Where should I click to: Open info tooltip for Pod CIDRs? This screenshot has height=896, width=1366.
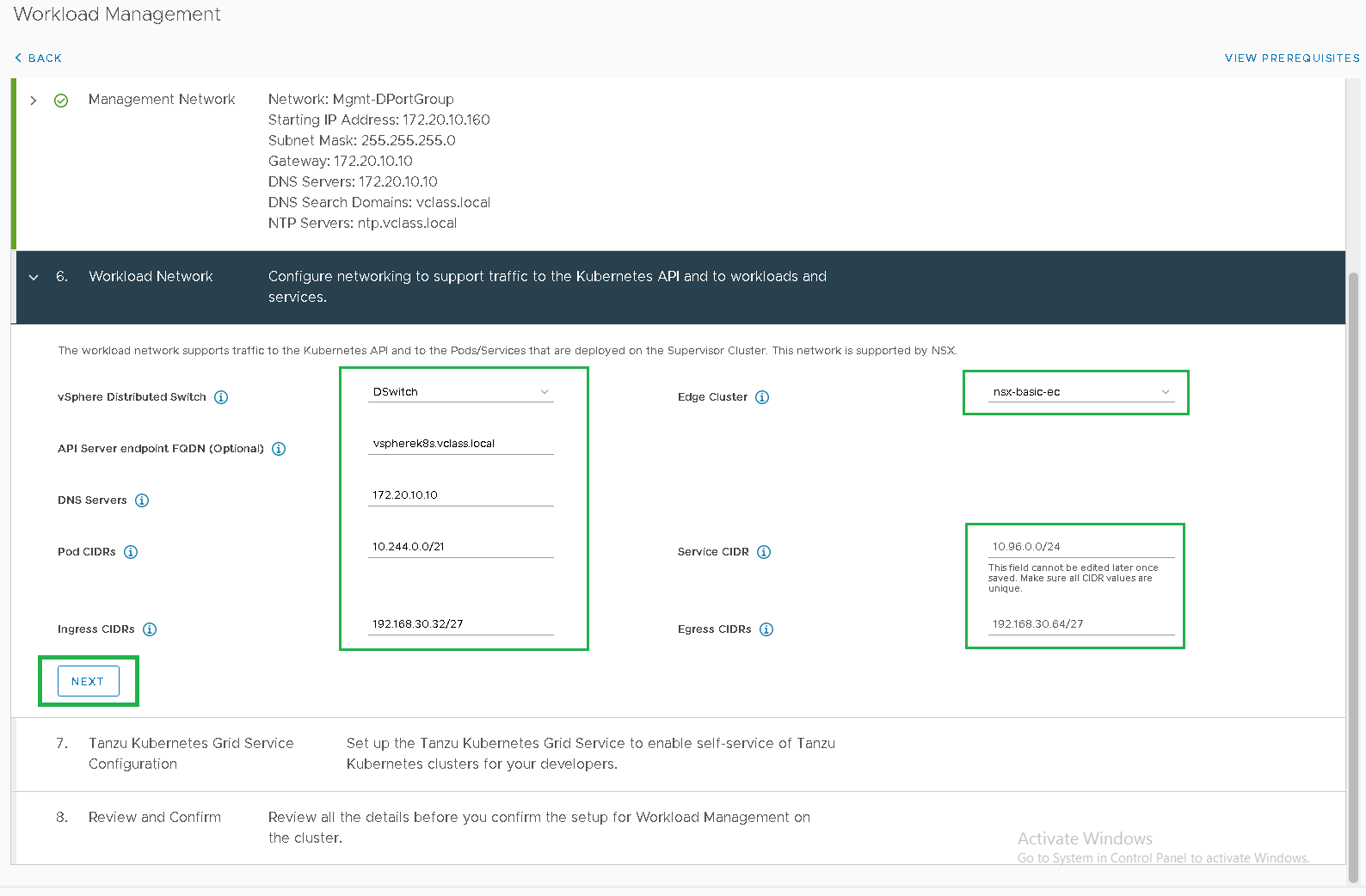coord(131,552)
